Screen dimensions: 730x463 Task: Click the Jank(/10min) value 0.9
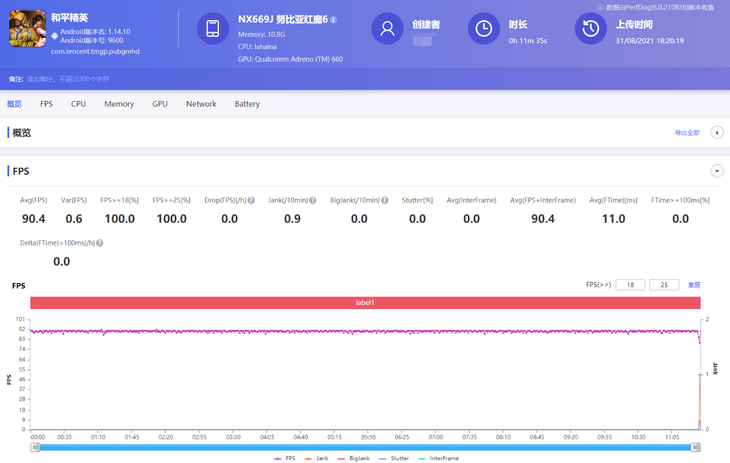tap(292, 219)
